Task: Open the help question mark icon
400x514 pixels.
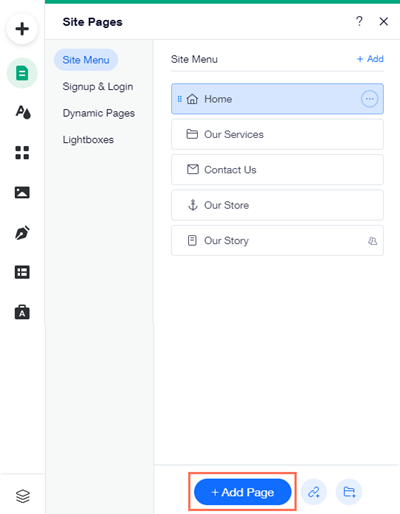Action: point(359,21)
